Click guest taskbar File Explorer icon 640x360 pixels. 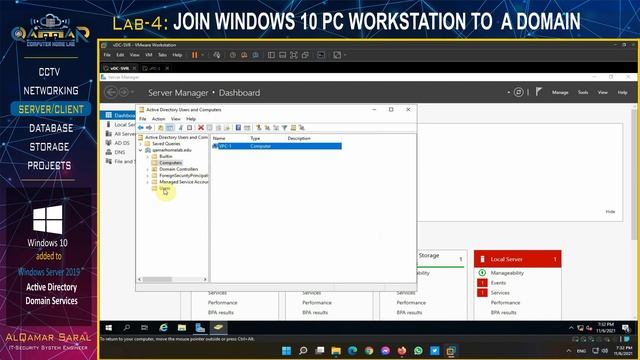point(182,328)
